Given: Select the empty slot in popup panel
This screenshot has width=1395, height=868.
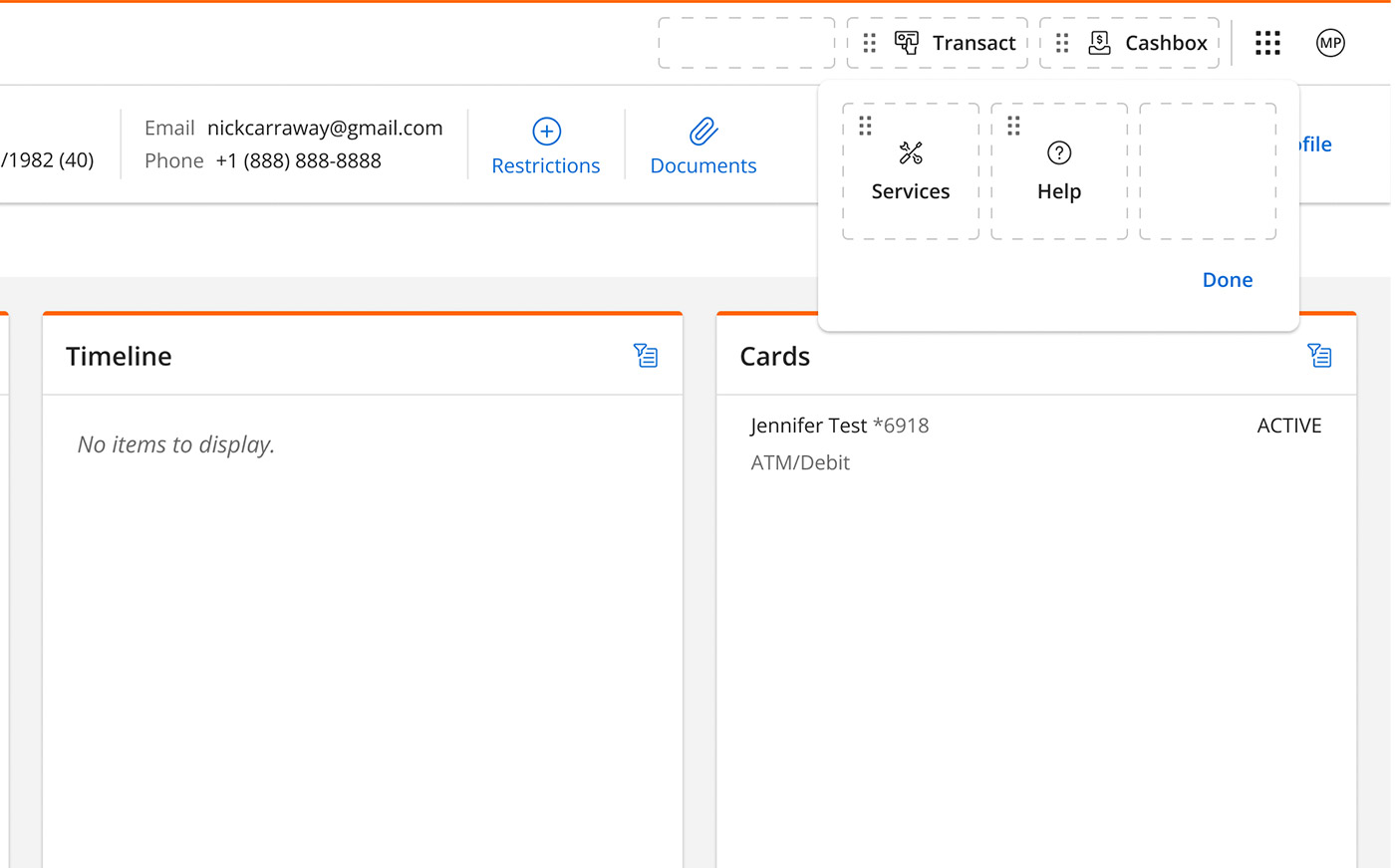Looking at the screenshot, I should coord(1208,171).
